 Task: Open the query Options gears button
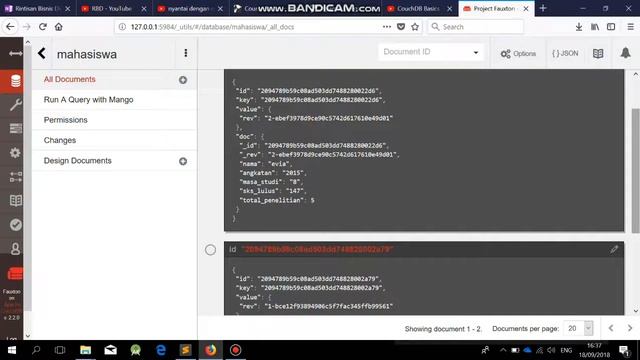[518, 53]
